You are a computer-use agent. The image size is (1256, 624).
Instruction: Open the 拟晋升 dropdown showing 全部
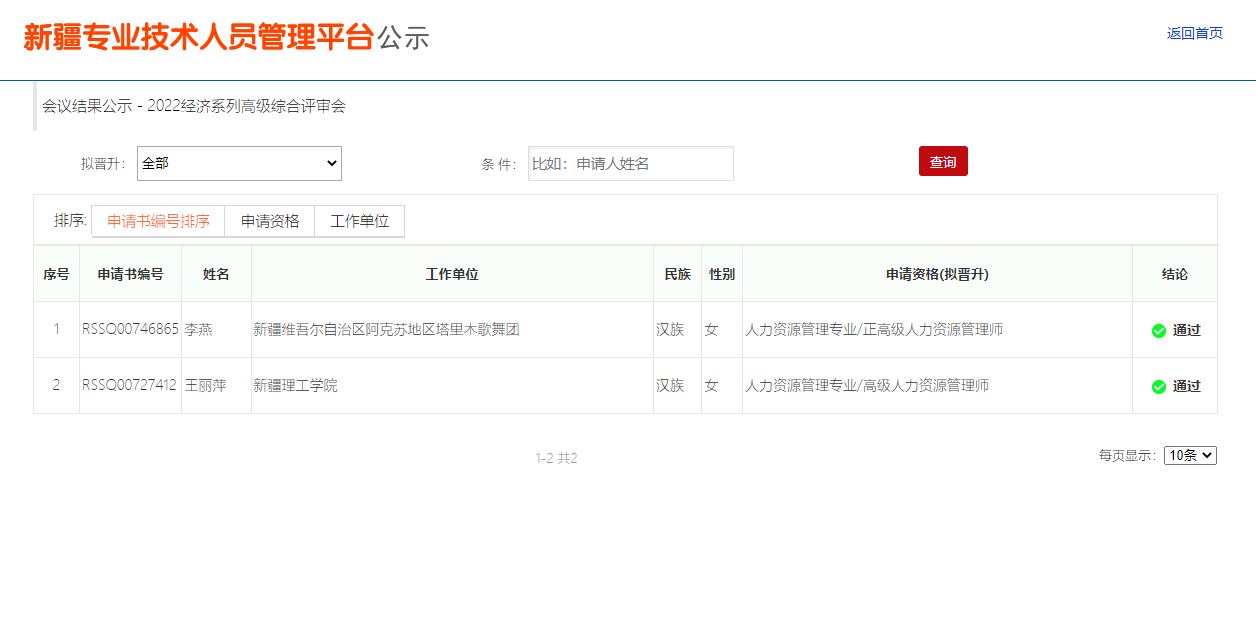click(x=239, y=163)
